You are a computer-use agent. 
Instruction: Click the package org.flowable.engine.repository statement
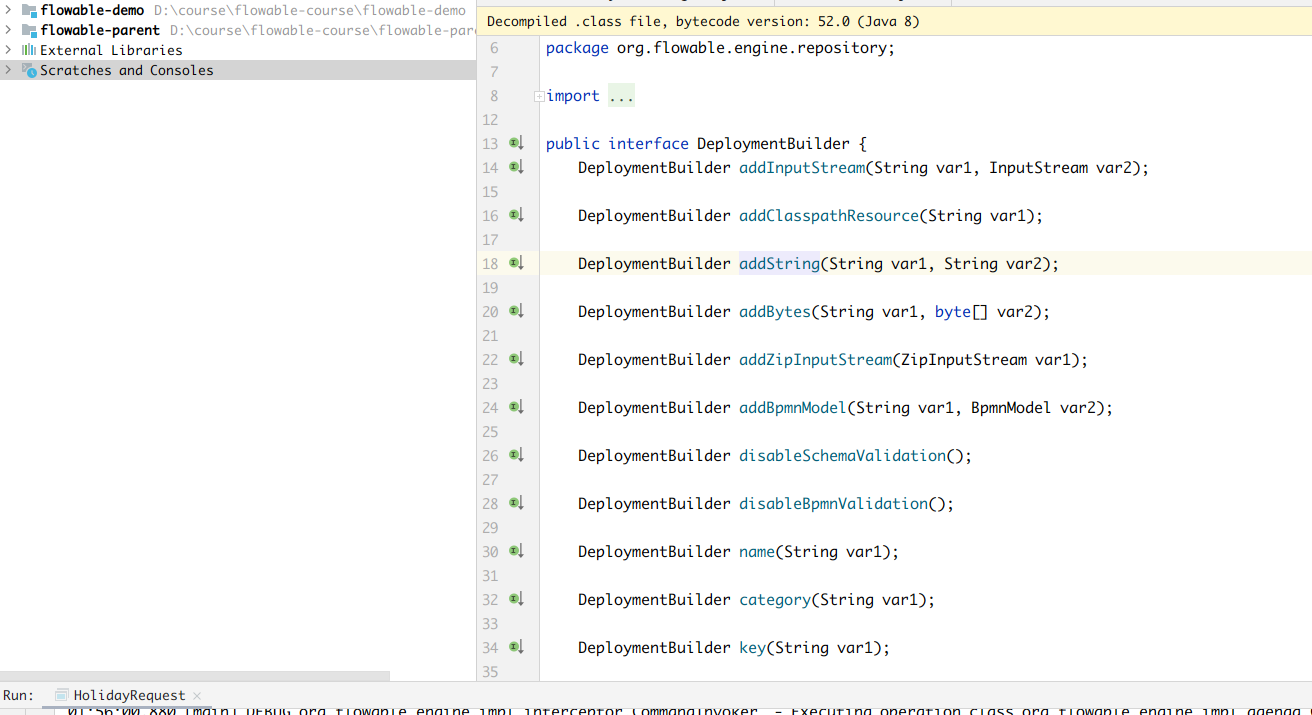pyautogui.click(x=720, y=48)
